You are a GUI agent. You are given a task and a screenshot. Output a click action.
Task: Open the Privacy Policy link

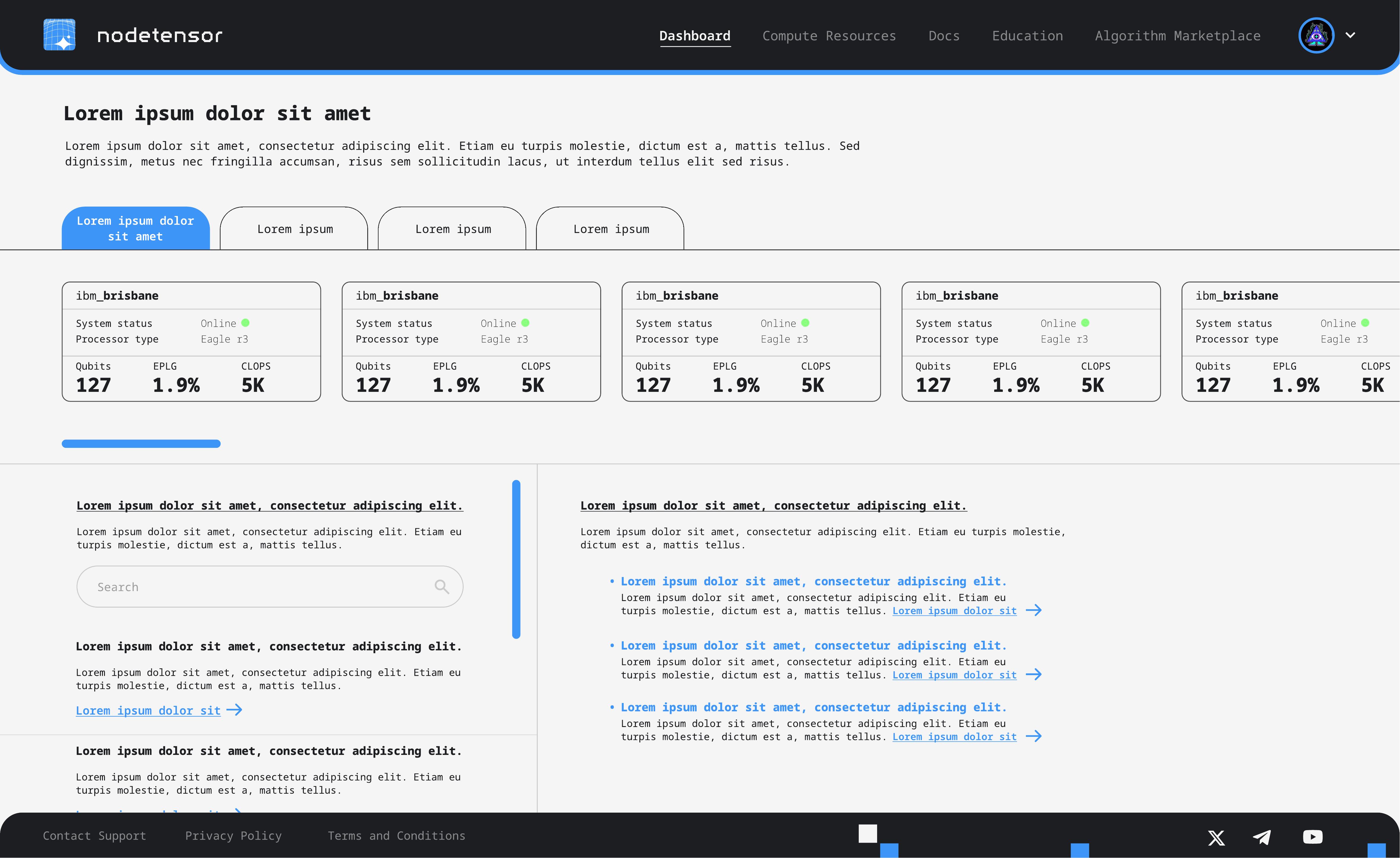click(233, 835)
